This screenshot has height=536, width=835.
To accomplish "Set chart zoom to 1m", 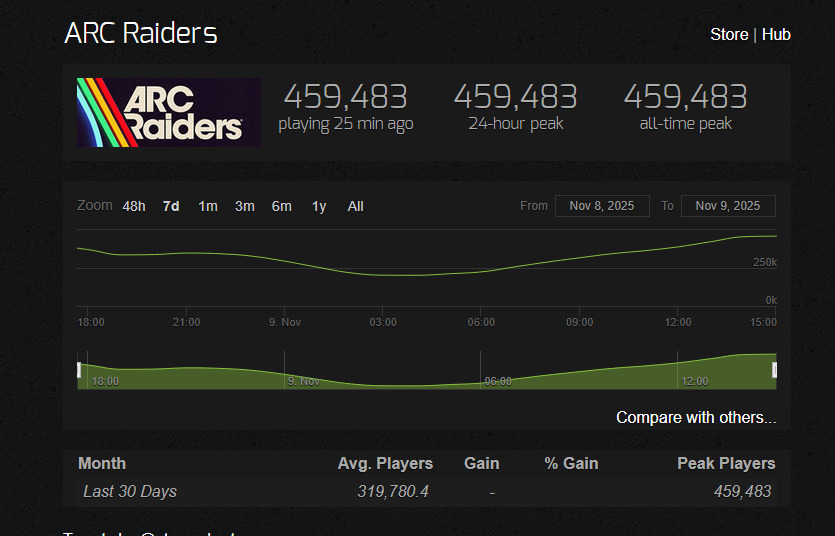I will click(208, 206).
